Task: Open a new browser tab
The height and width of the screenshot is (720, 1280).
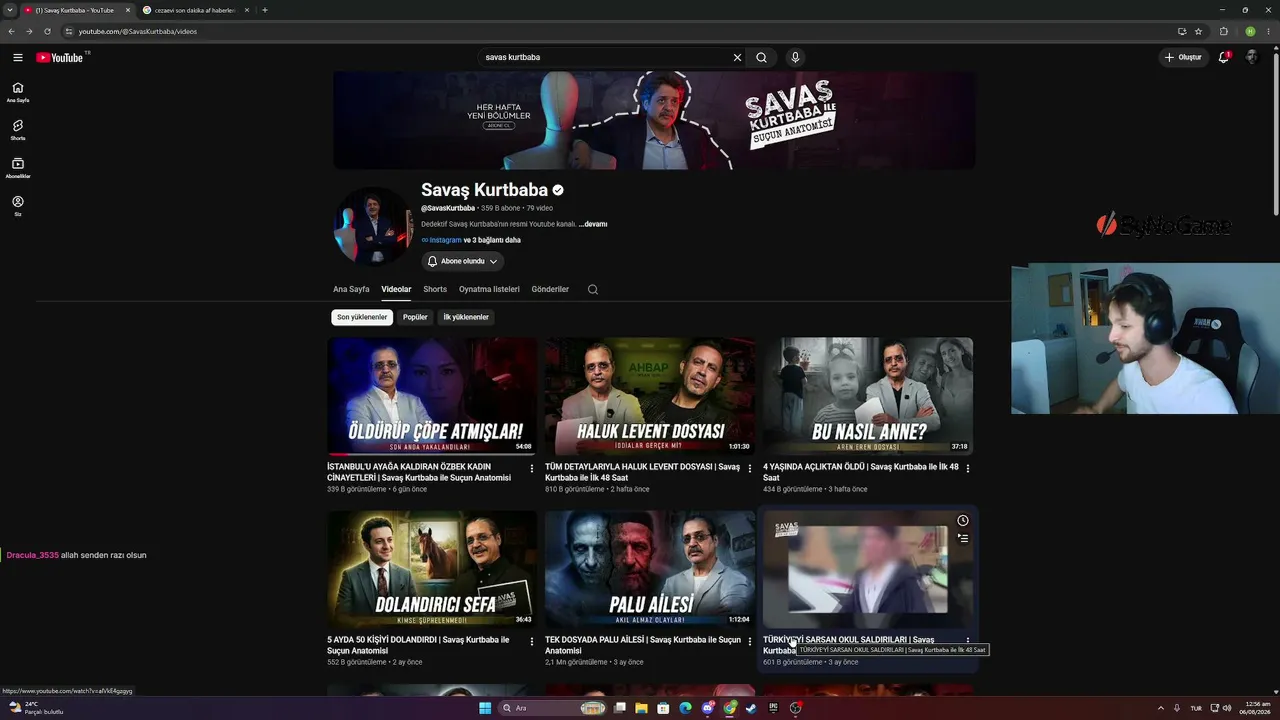Action: [x=265, y=10]
